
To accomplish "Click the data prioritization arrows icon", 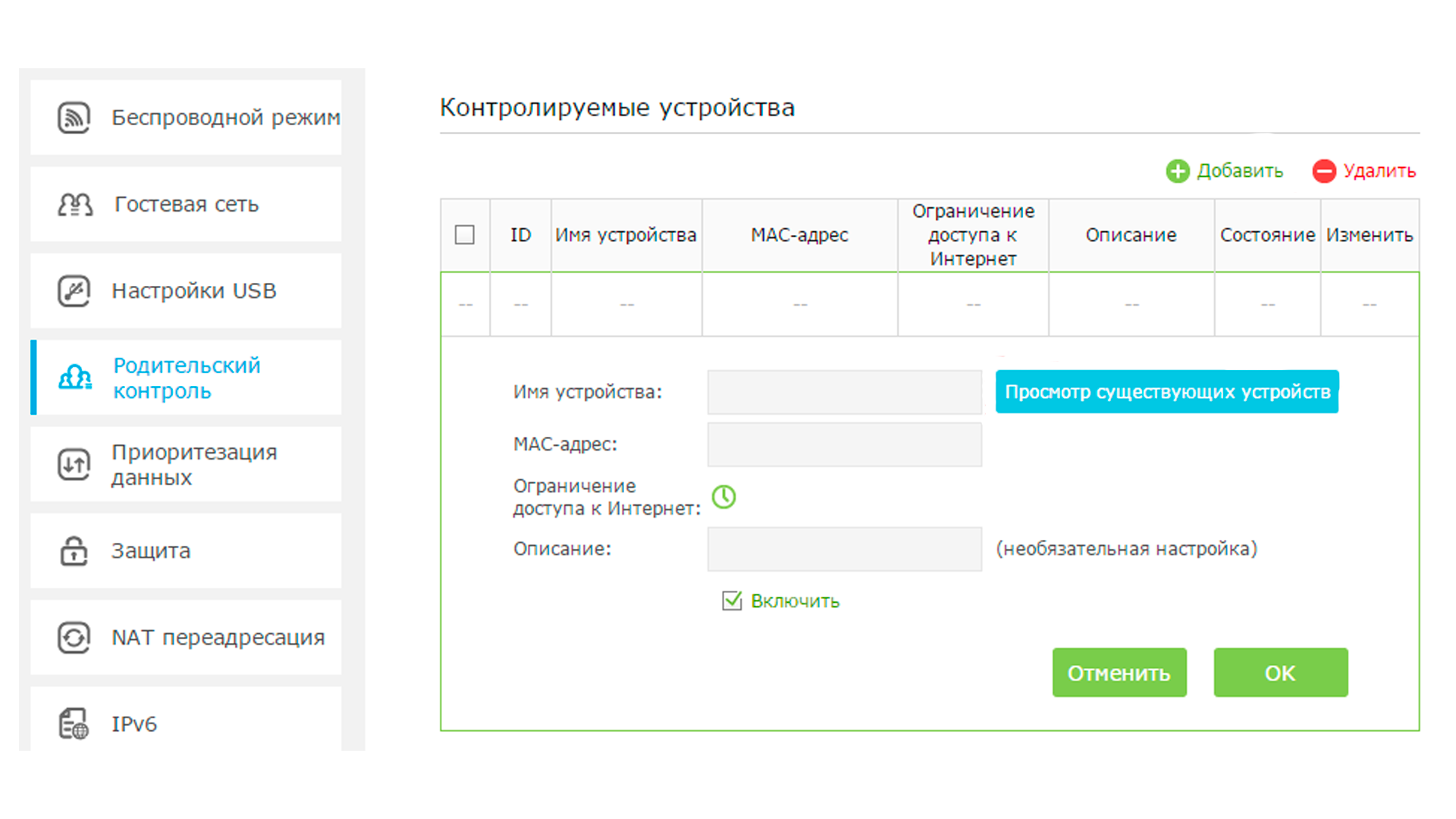I will pos(74,464).
